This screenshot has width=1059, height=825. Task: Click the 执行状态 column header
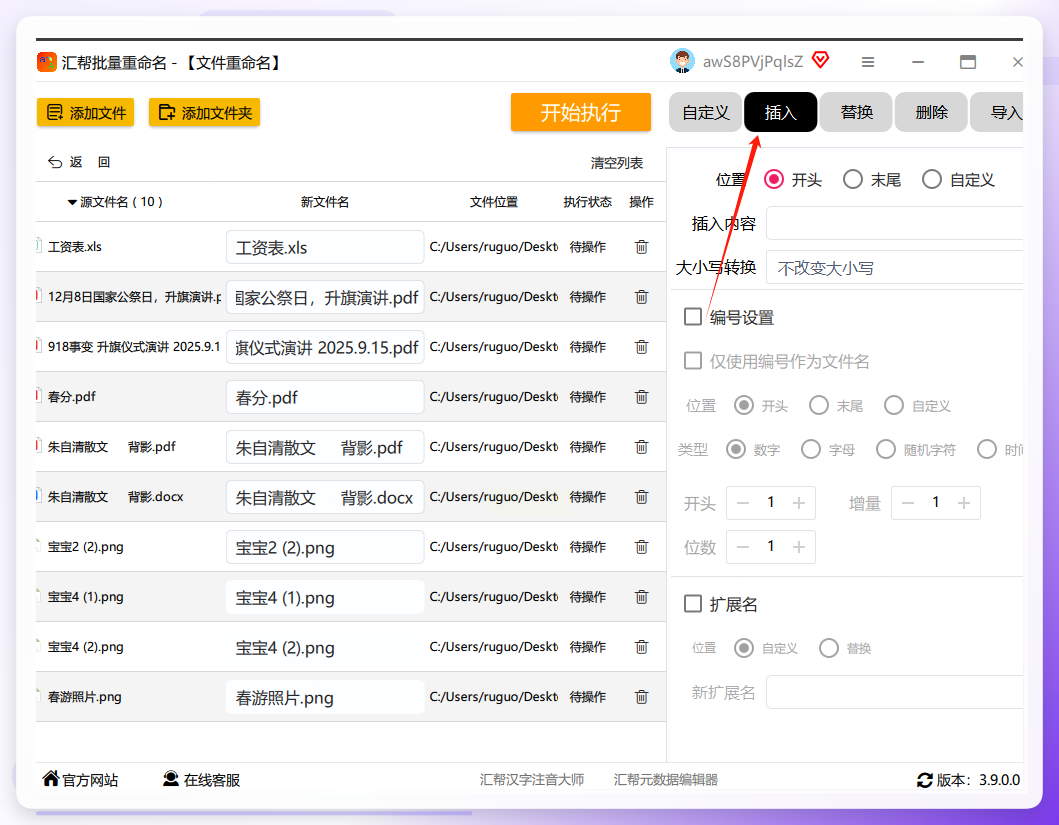point(588,202)
